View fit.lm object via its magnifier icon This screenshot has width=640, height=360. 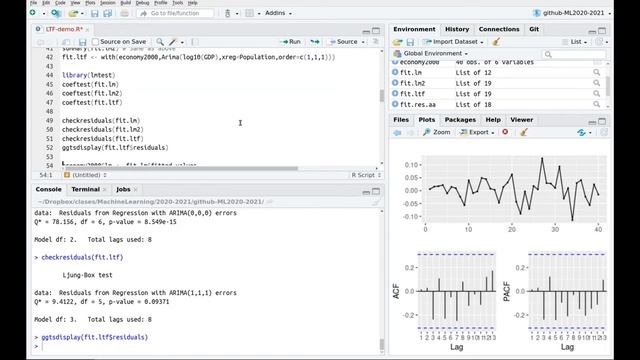coord(596,72)
